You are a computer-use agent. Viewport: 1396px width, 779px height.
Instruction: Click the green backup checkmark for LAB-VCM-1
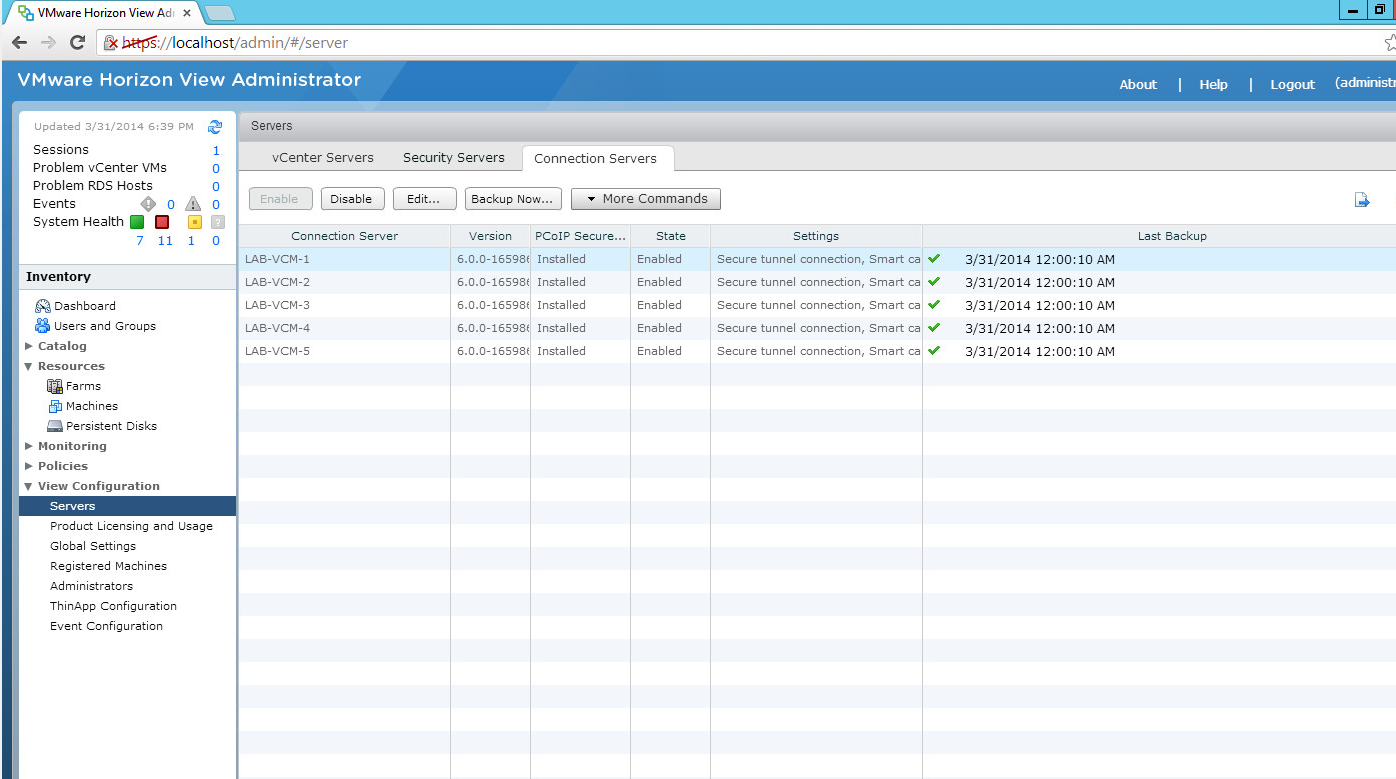coord(934,258)
